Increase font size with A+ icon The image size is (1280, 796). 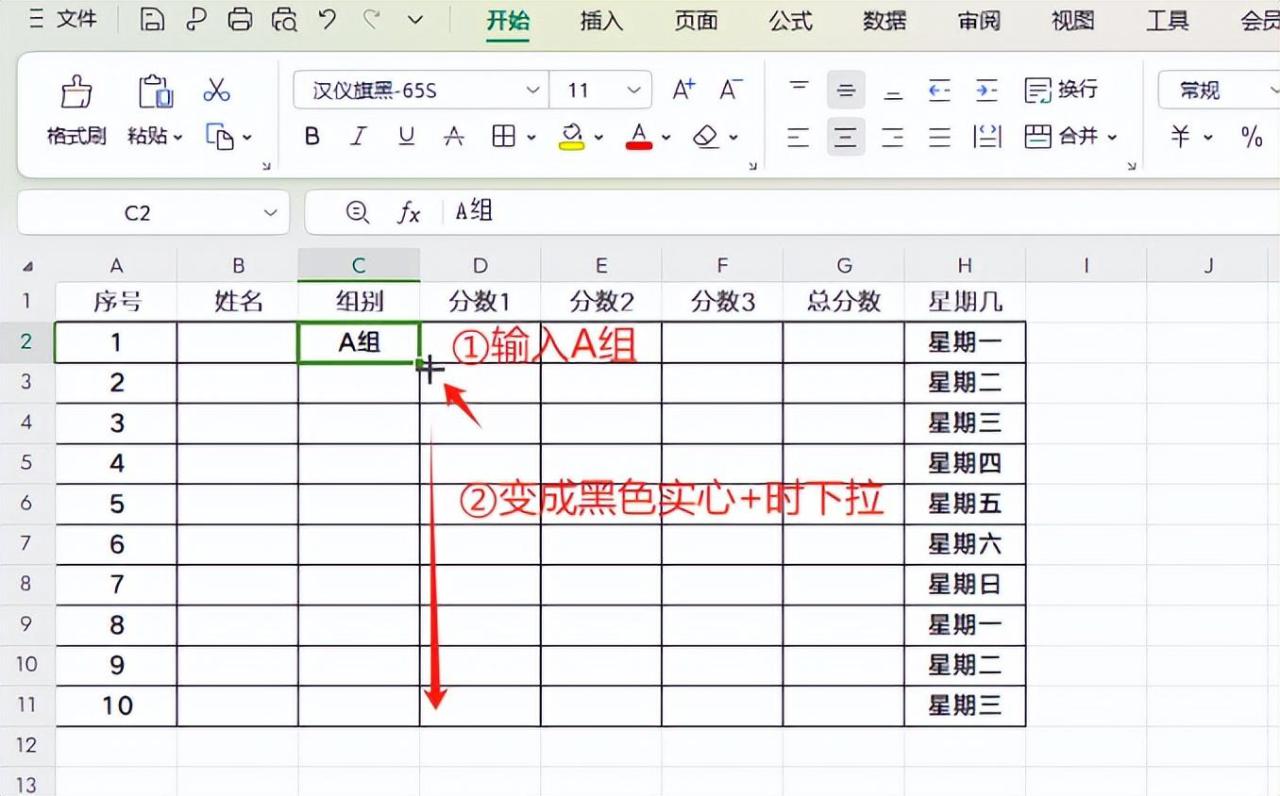[684, 90]
